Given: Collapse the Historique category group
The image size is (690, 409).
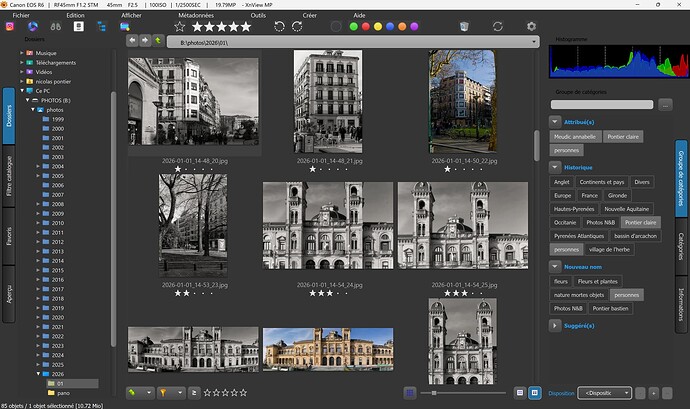Looking at the screenshot, I should (555, 167).
